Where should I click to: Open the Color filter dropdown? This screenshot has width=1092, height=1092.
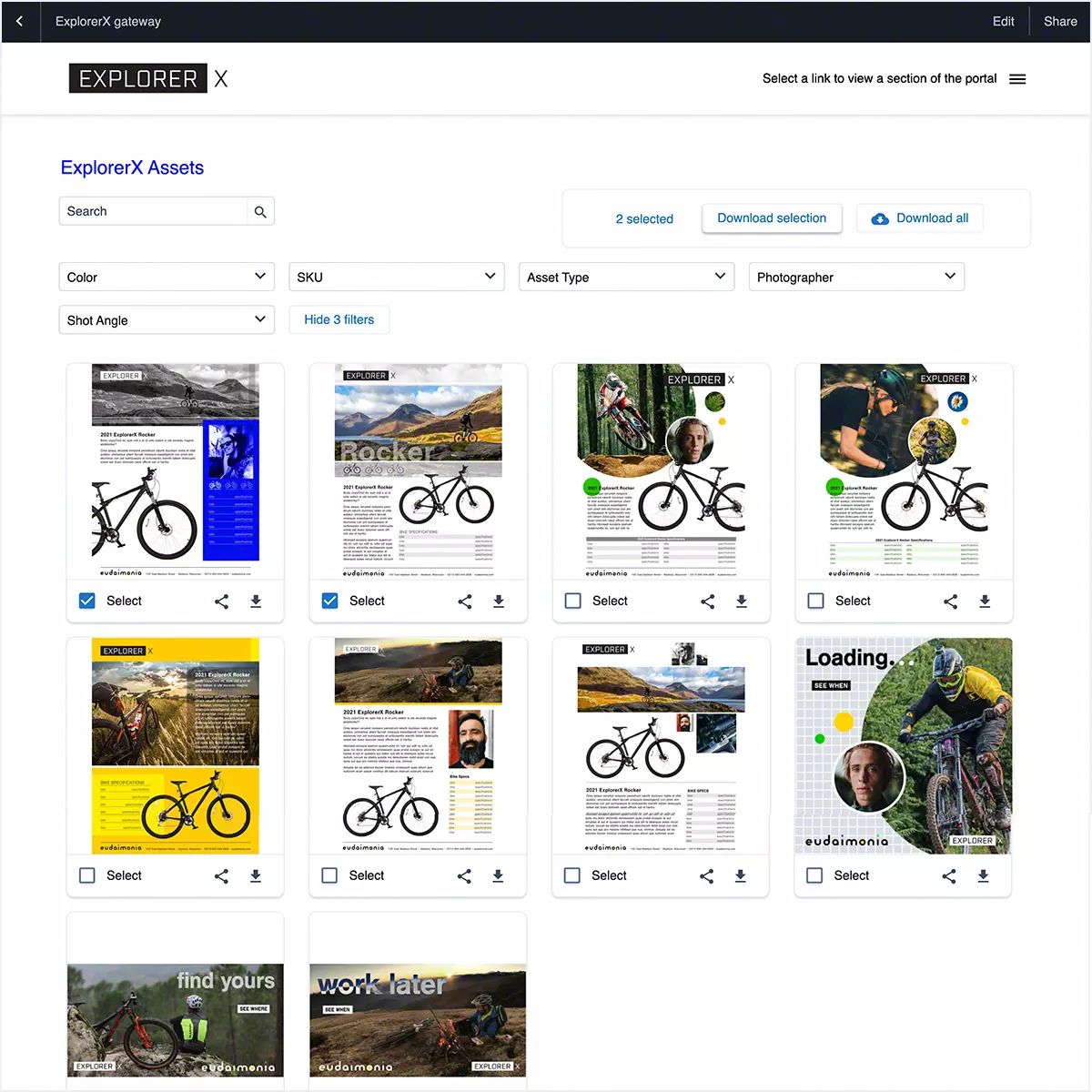(167, 276)
